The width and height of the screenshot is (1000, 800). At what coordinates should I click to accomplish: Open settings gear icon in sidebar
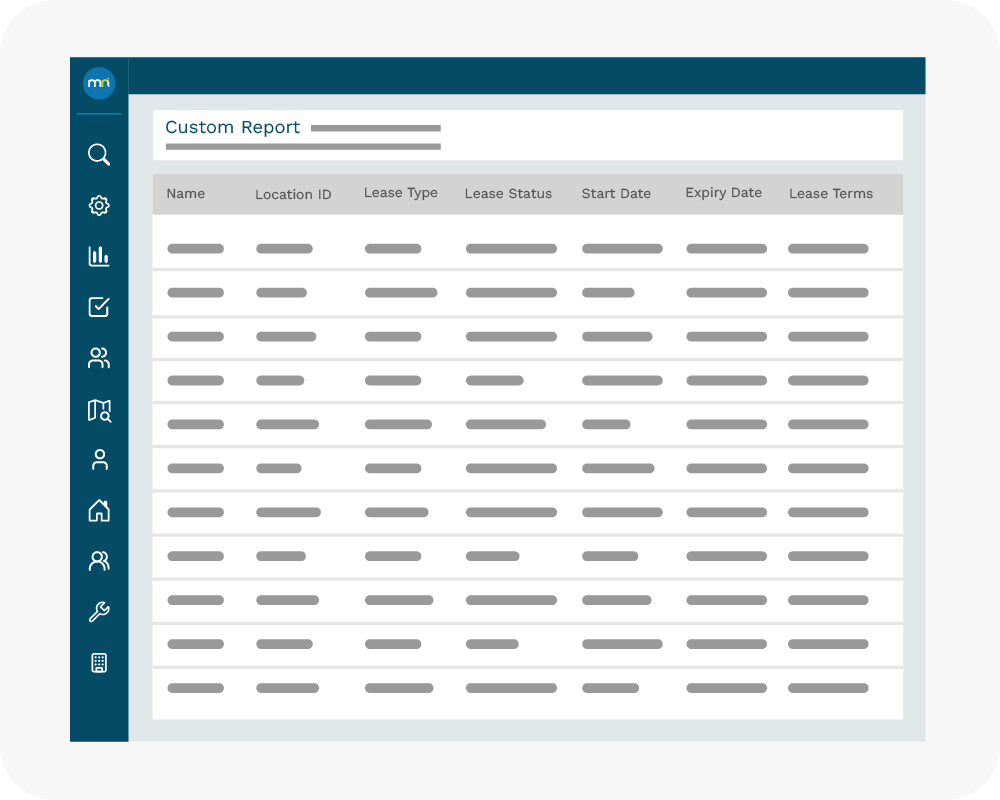pos(99,206)
